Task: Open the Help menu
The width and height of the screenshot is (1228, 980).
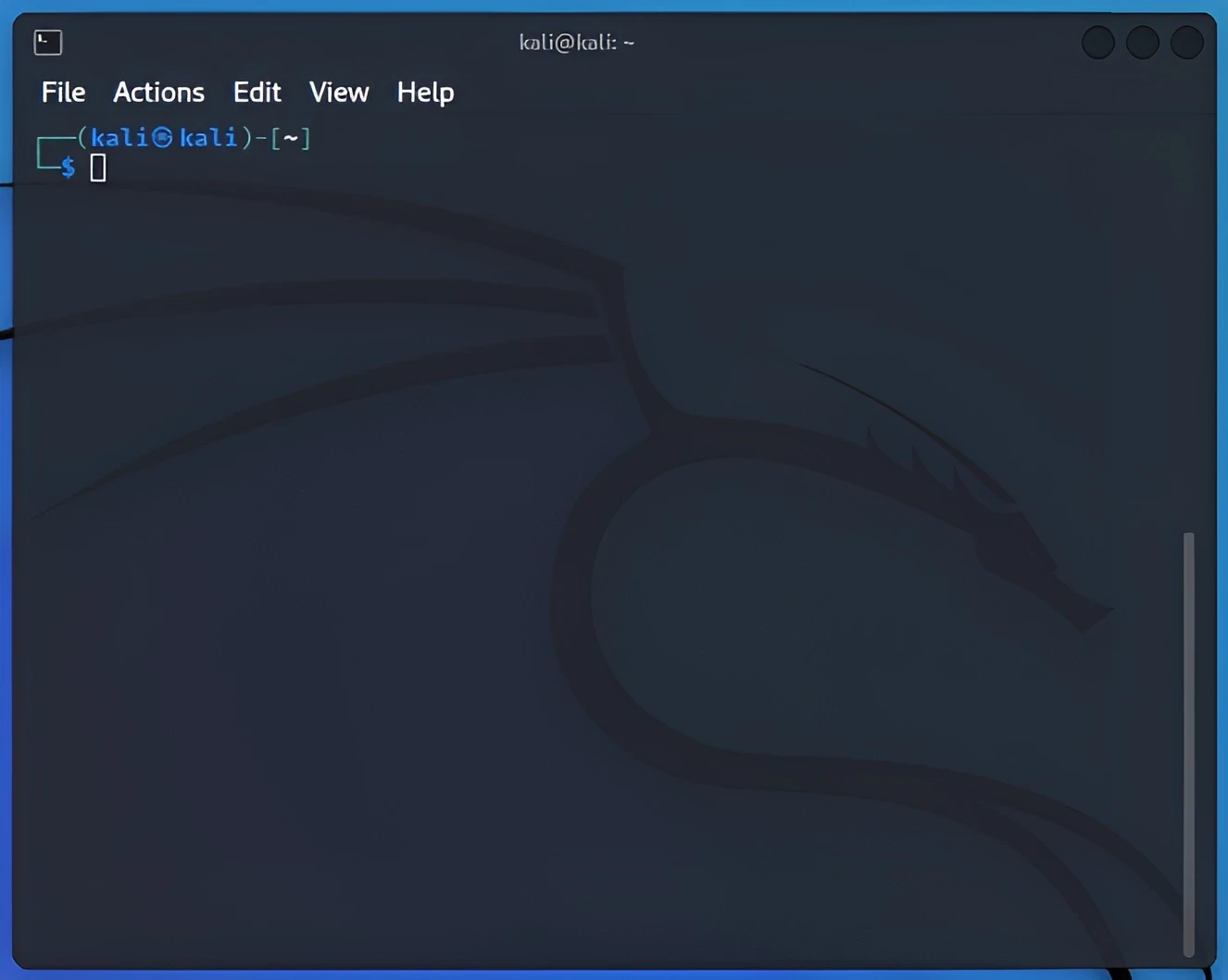Action: pyautogui.click(x=425, y=93)
